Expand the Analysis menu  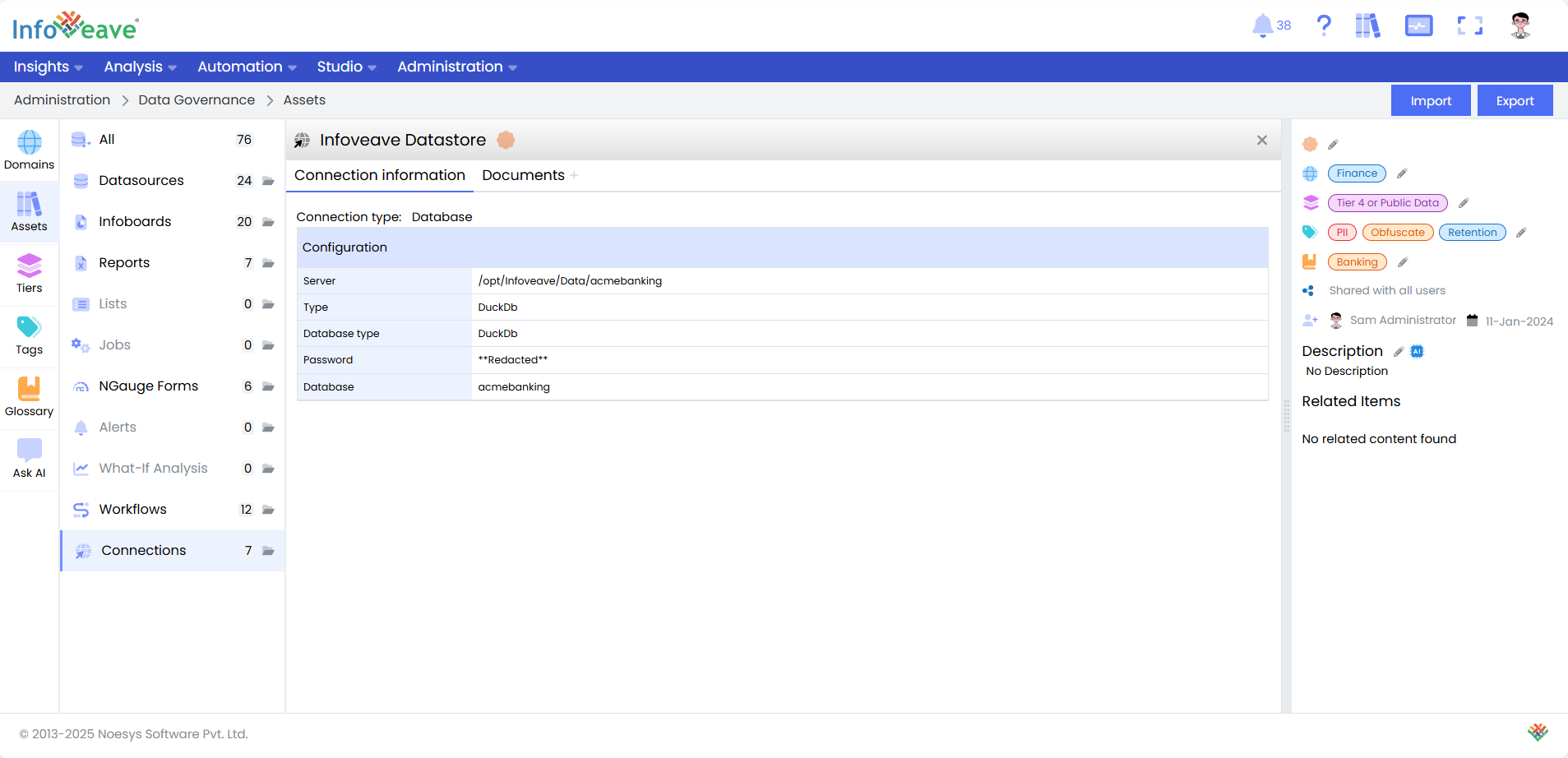140,67
